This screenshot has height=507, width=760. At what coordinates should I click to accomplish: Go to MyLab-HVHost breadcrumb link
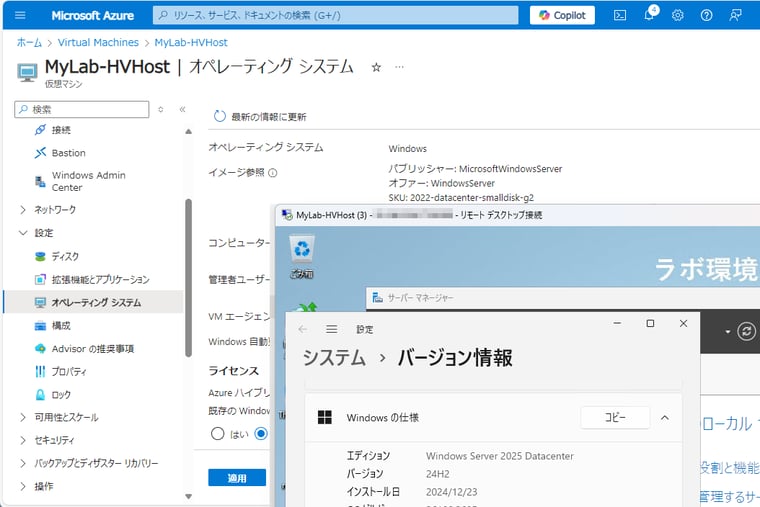pyautogui.click(x=191, y=43)
